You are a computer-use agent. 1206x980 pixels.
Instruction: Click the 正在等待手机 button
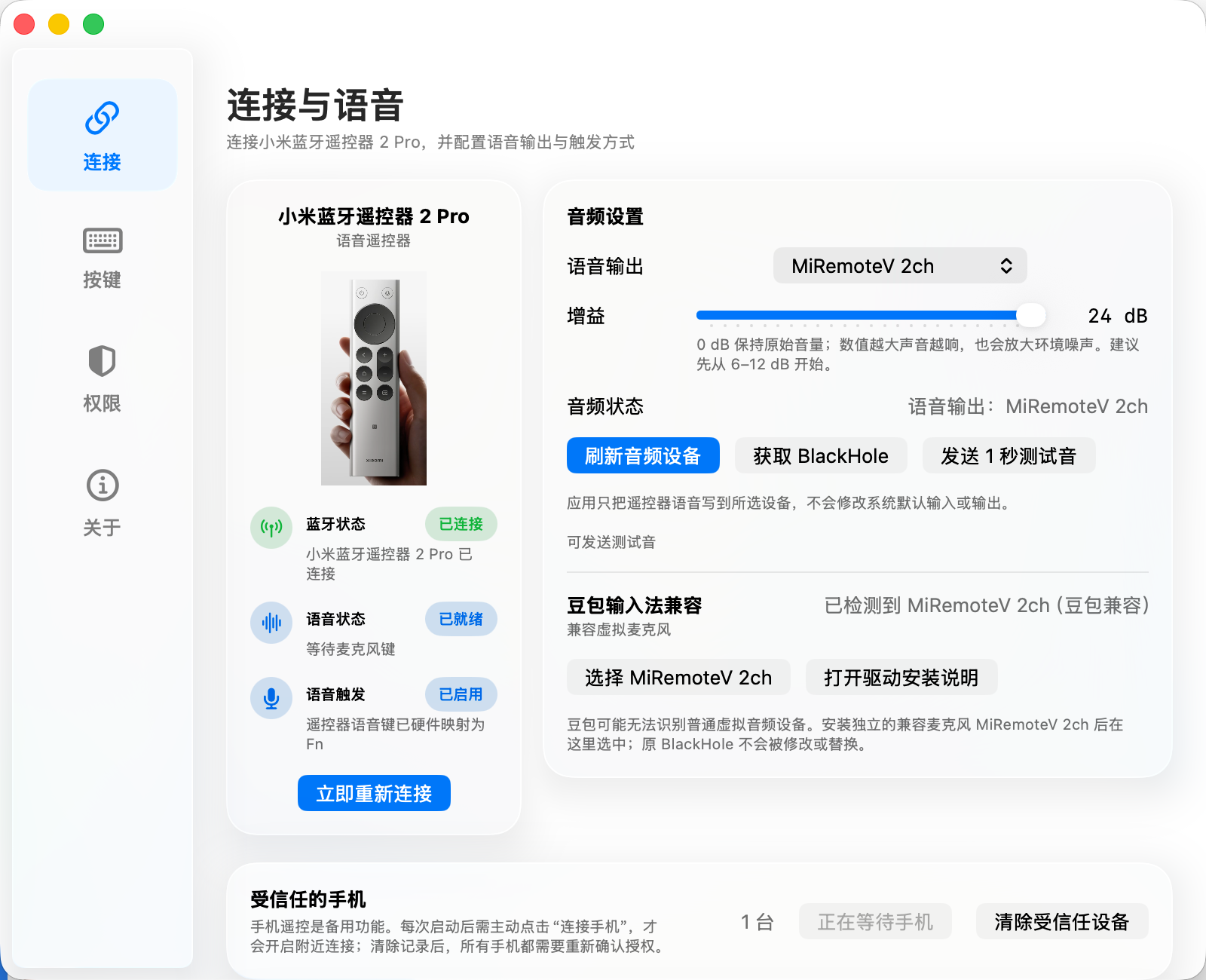(875, 921)
